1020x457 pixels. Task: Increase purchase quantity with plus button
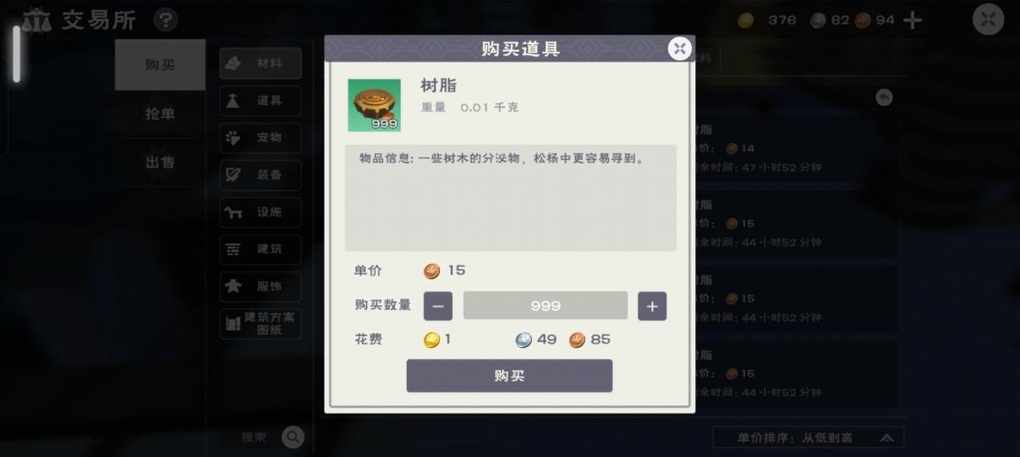(x=652, y=306)
